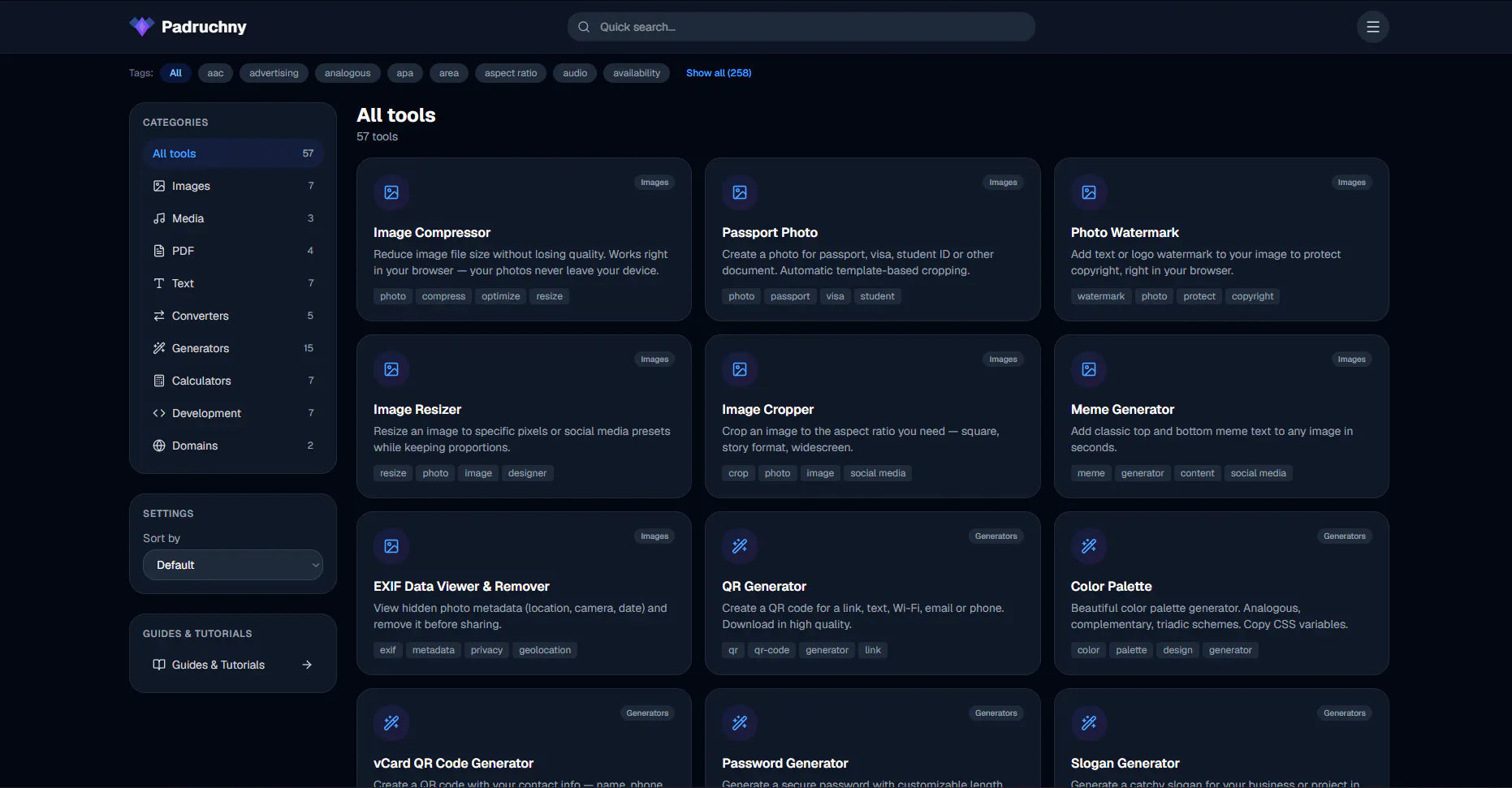This screenshot has width=1512, height=788.
Task: Click the Image Resizer card icon
Action: pos(391,369)
